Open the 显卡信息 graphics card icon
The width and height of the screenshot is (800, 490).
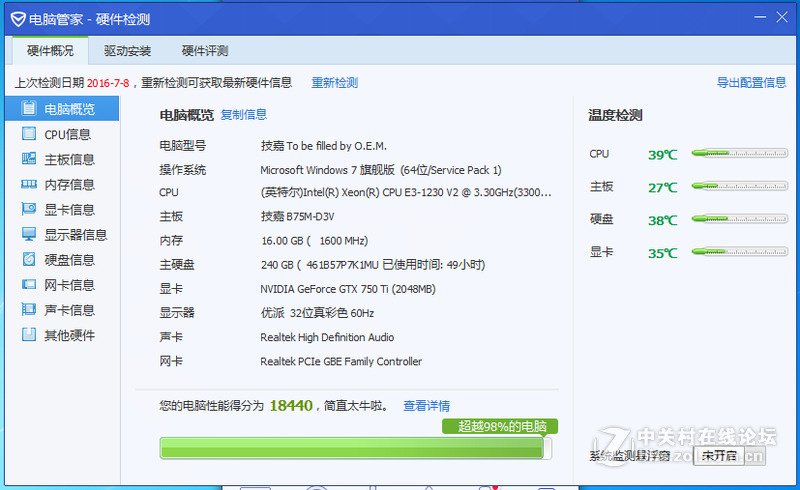click(x=29, y=209)
